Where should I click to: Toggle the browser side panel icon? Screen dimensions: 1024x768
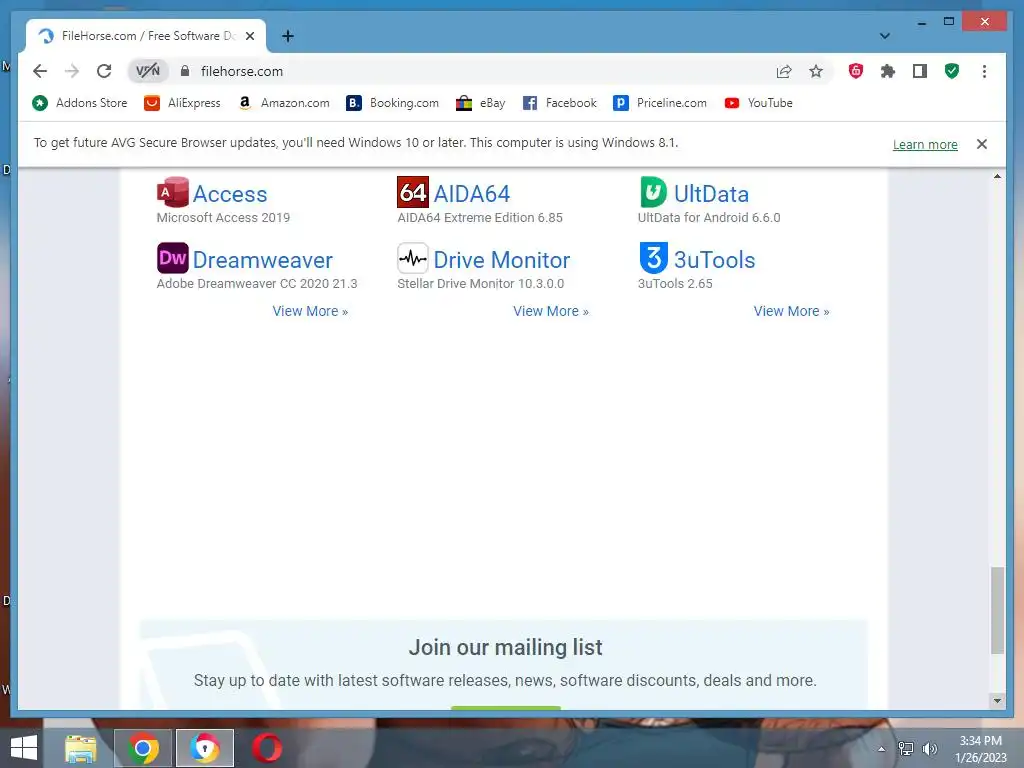coord(920,71)
